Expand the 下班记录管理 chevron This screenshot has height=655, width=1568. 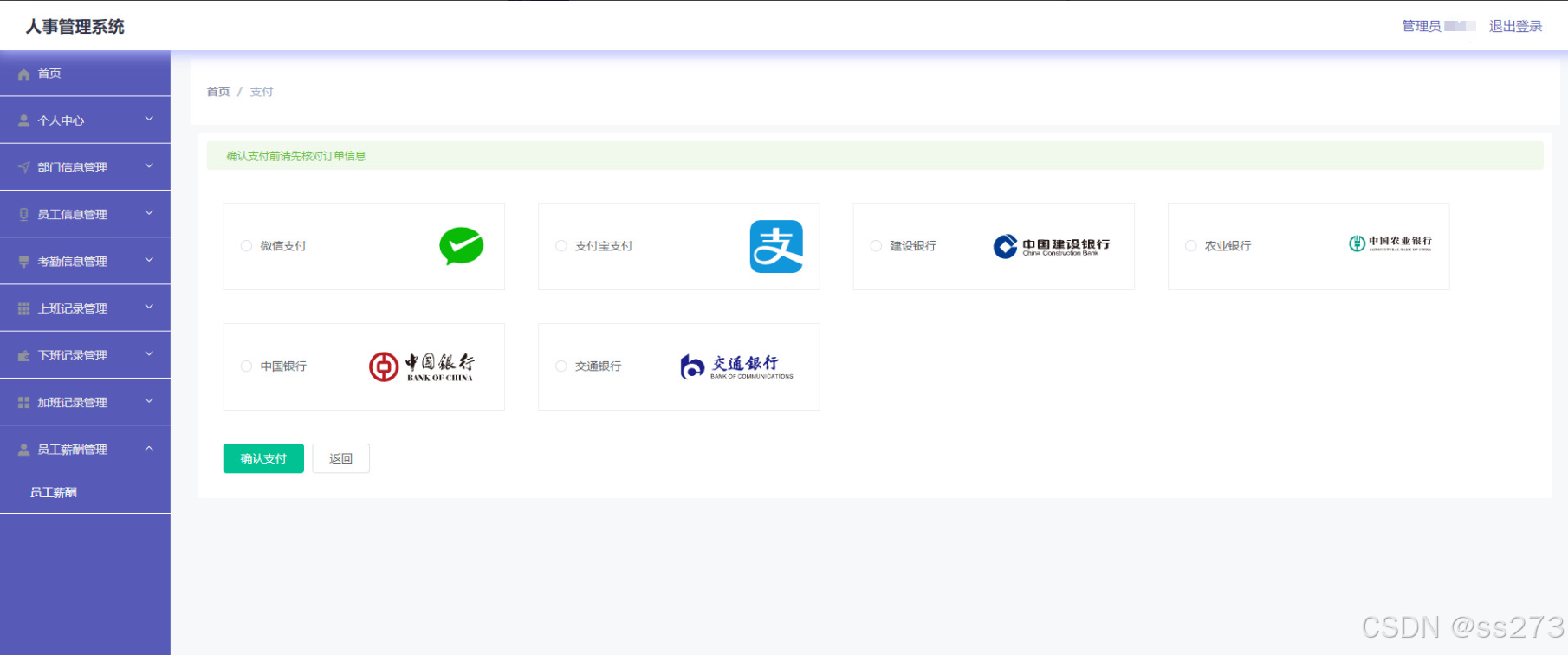(149, 354)
